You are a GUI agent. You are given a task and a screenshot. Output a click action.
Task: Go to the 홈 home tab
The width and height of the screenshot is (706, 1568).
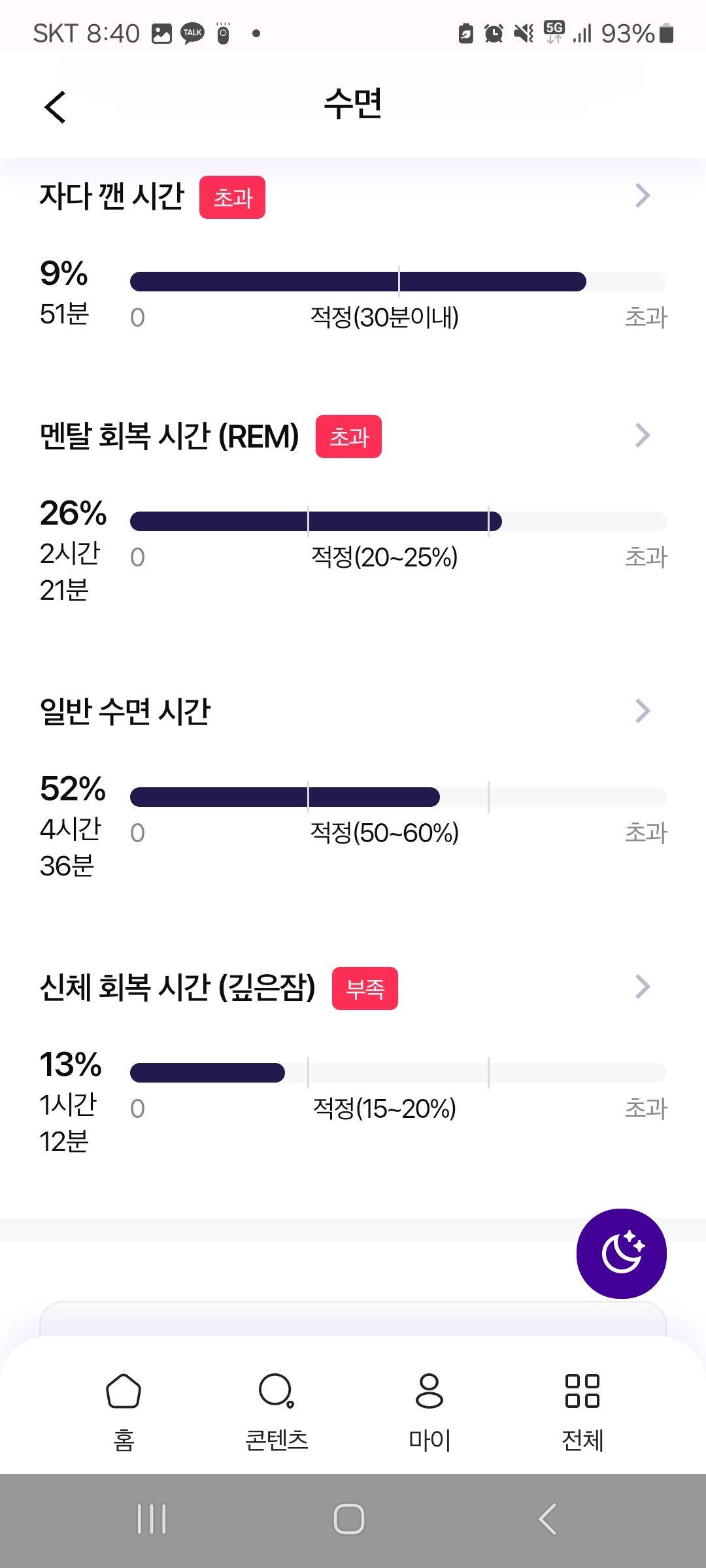pyautogui.click(x=124, y=1411)
